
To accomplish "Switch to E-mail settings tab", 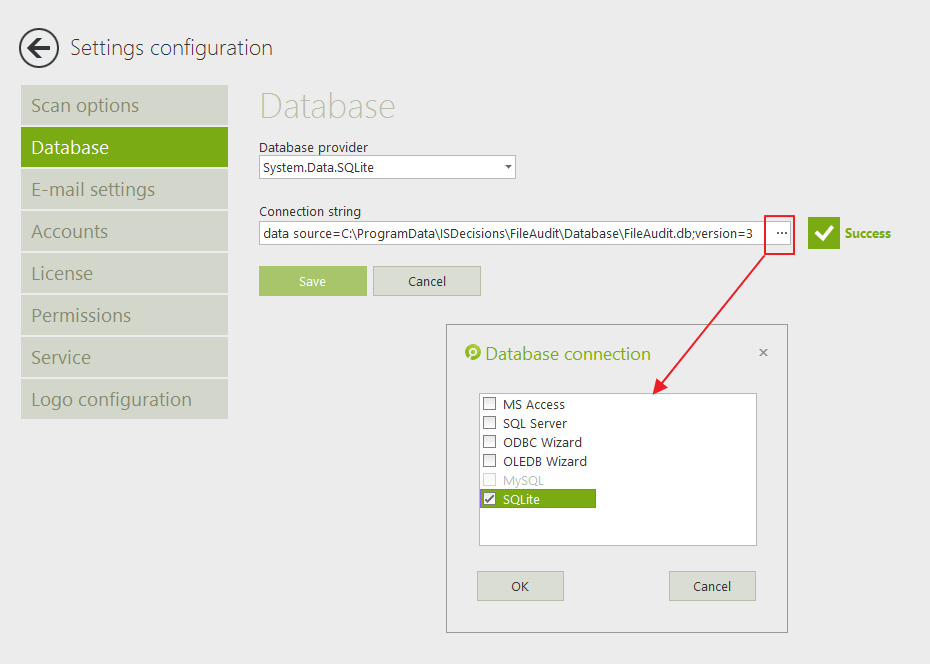I will pos(124,189).
